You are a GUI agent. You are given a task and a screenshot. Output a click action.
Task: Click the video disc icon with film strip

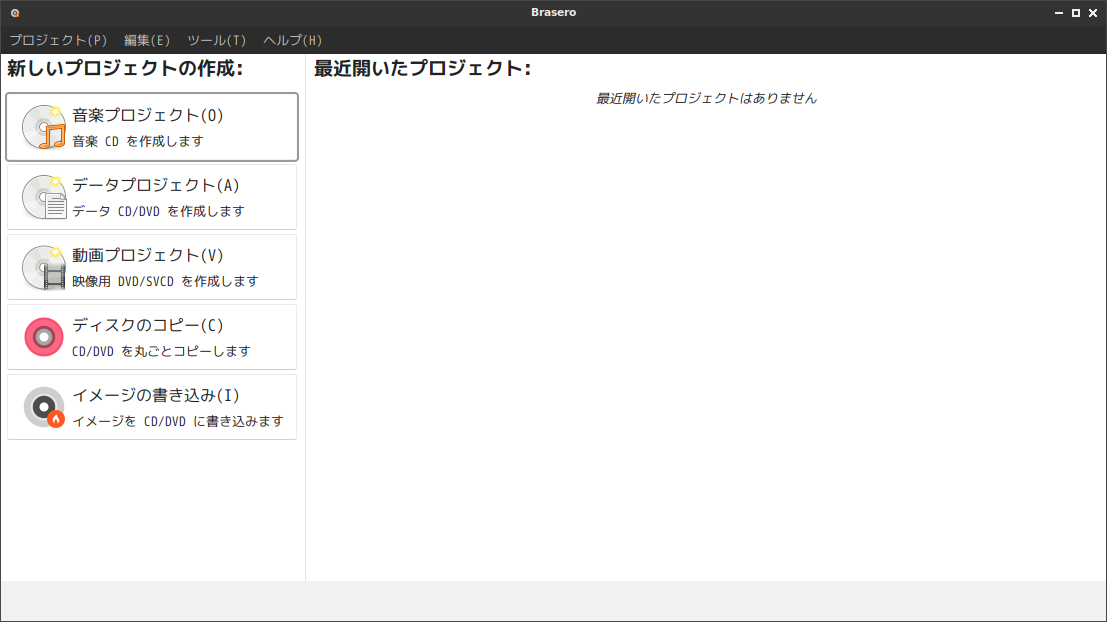pyautogui.click(x=44, y=267)
